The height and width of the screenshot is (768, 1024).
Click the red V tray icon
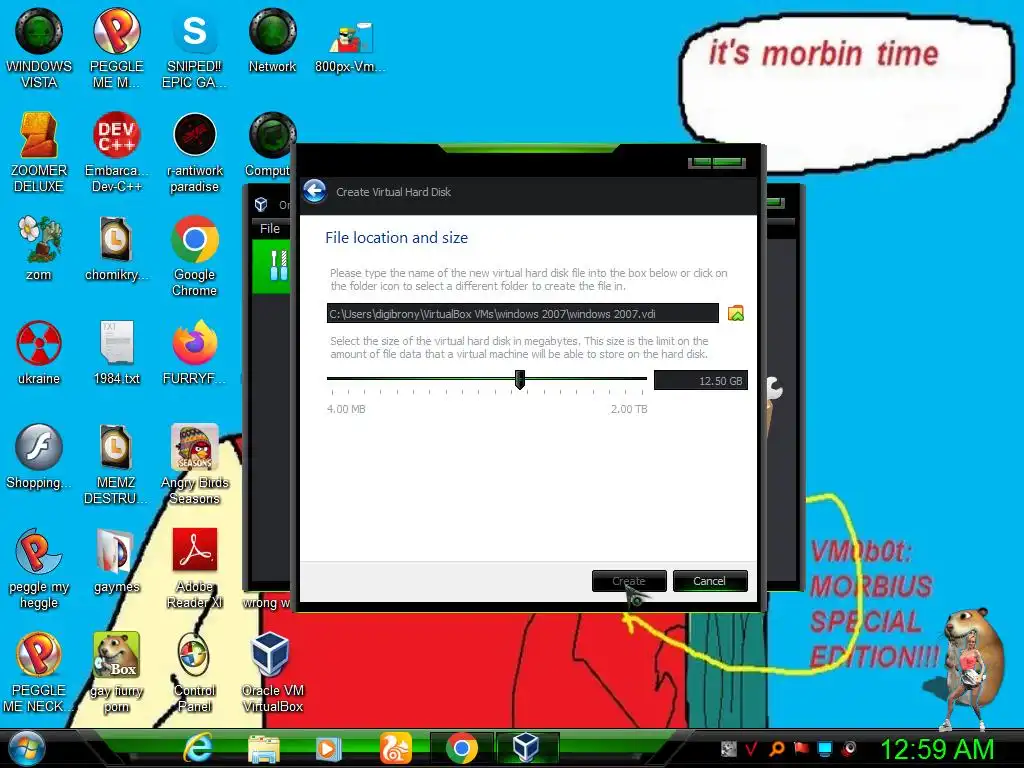tap(751, 748)
